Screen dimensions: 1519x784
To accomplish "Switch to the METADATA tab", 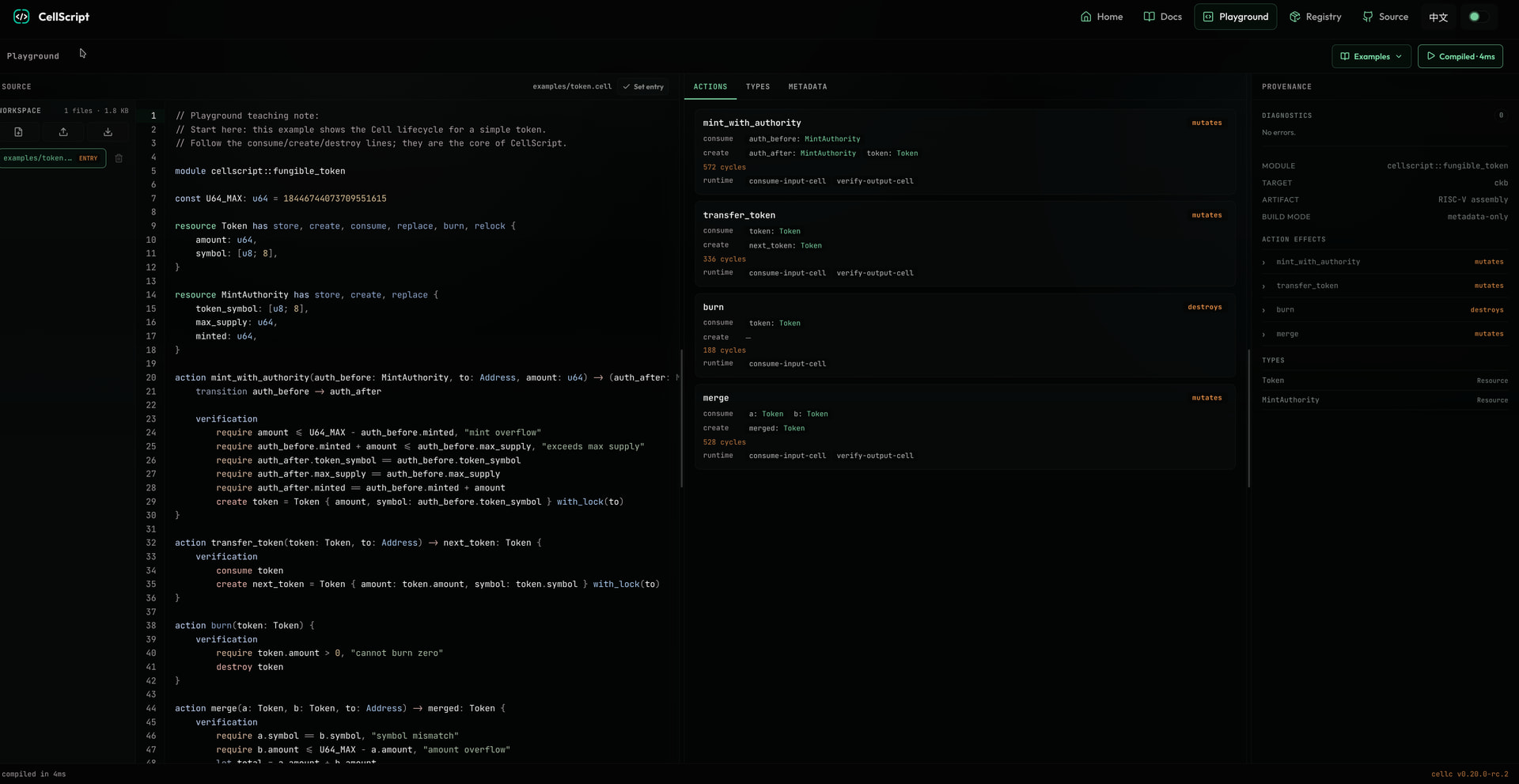I will (x=807, y=87).
